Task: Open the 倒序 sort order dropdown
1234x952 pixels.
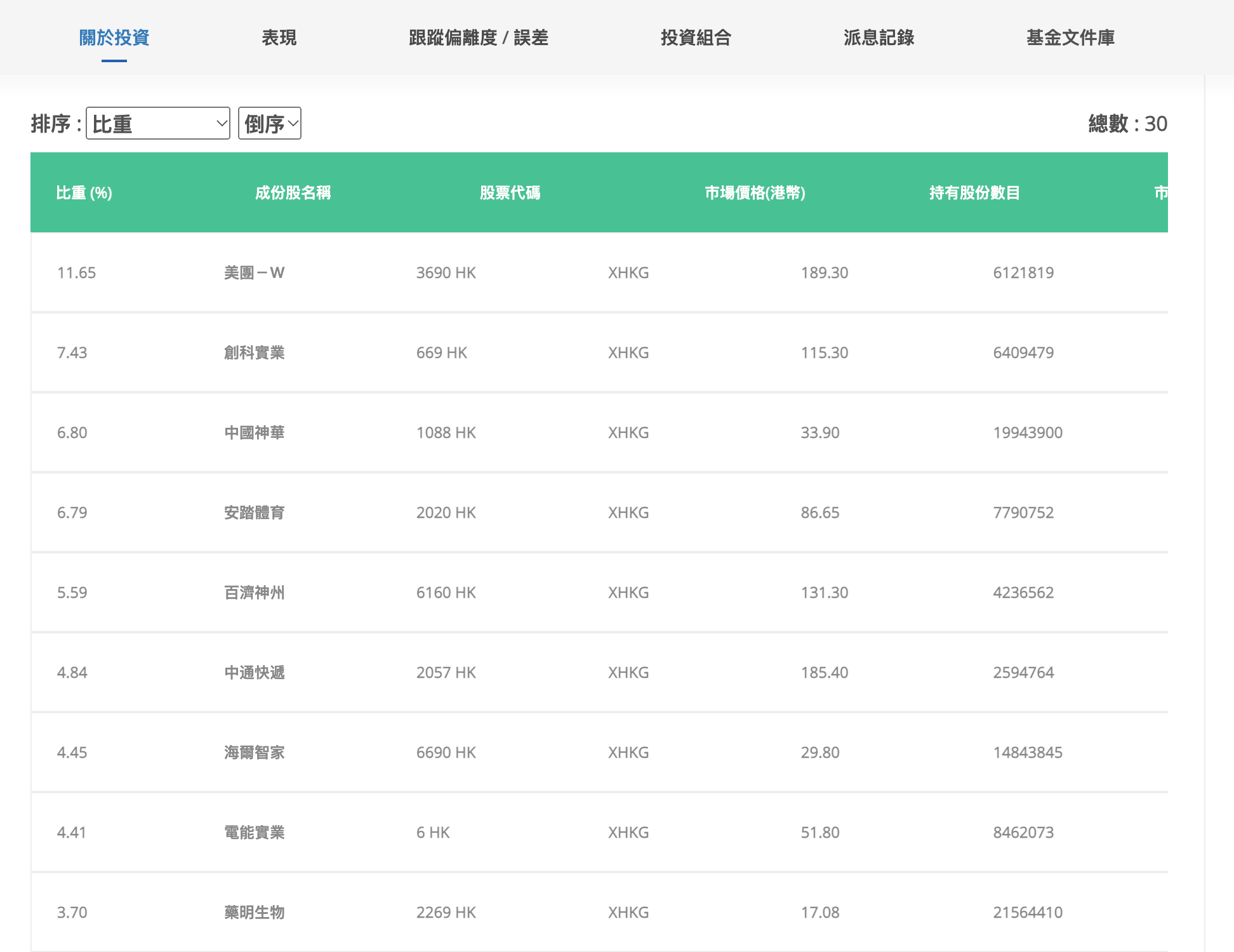Action: point(270,123)
